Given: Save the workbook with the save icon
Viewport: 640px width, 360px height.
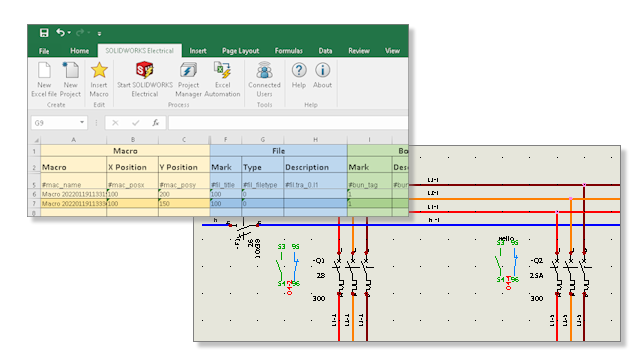Looking at the screenshot, I should click(x=44, y=33).
